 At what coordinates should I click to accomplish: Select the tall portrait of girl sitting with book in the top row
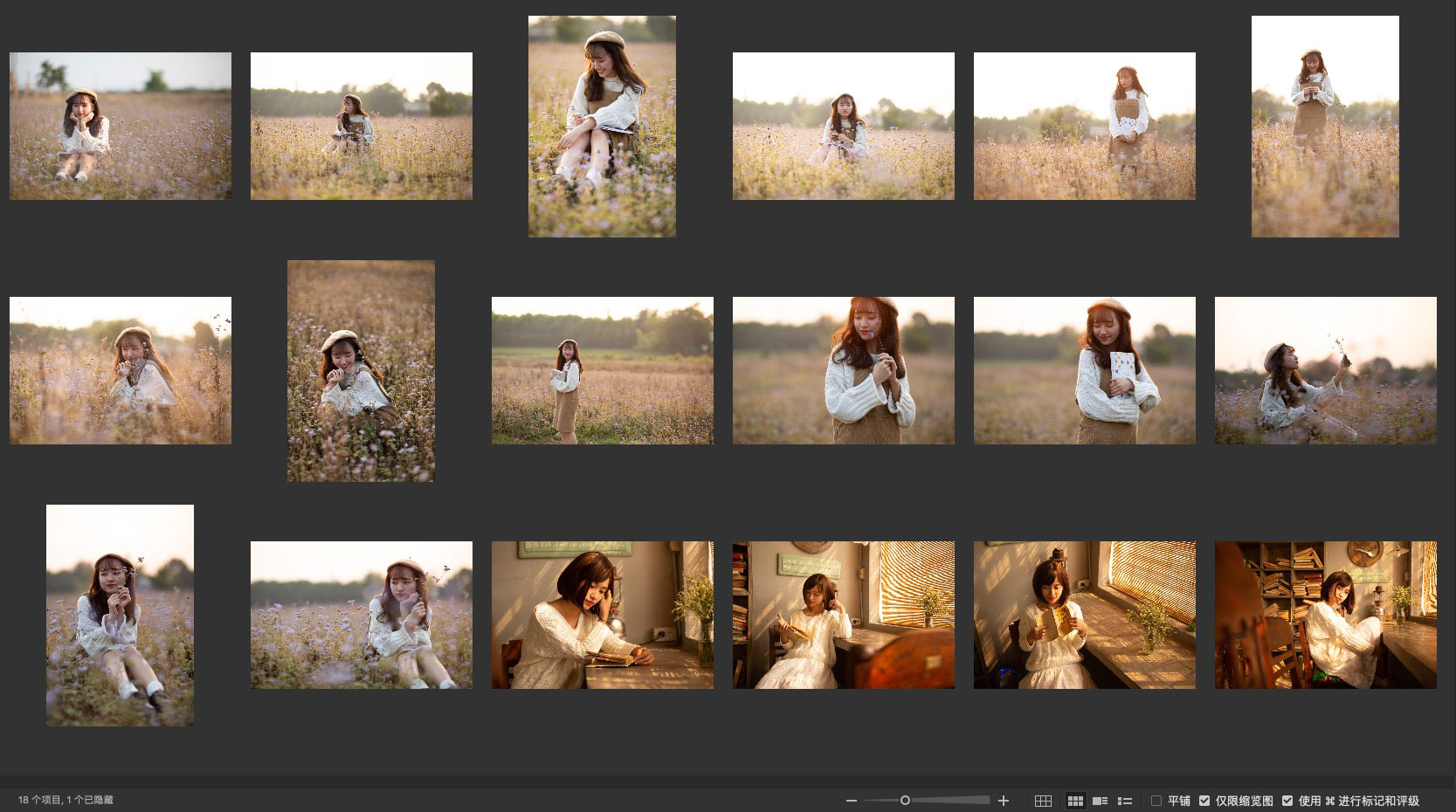602,126
